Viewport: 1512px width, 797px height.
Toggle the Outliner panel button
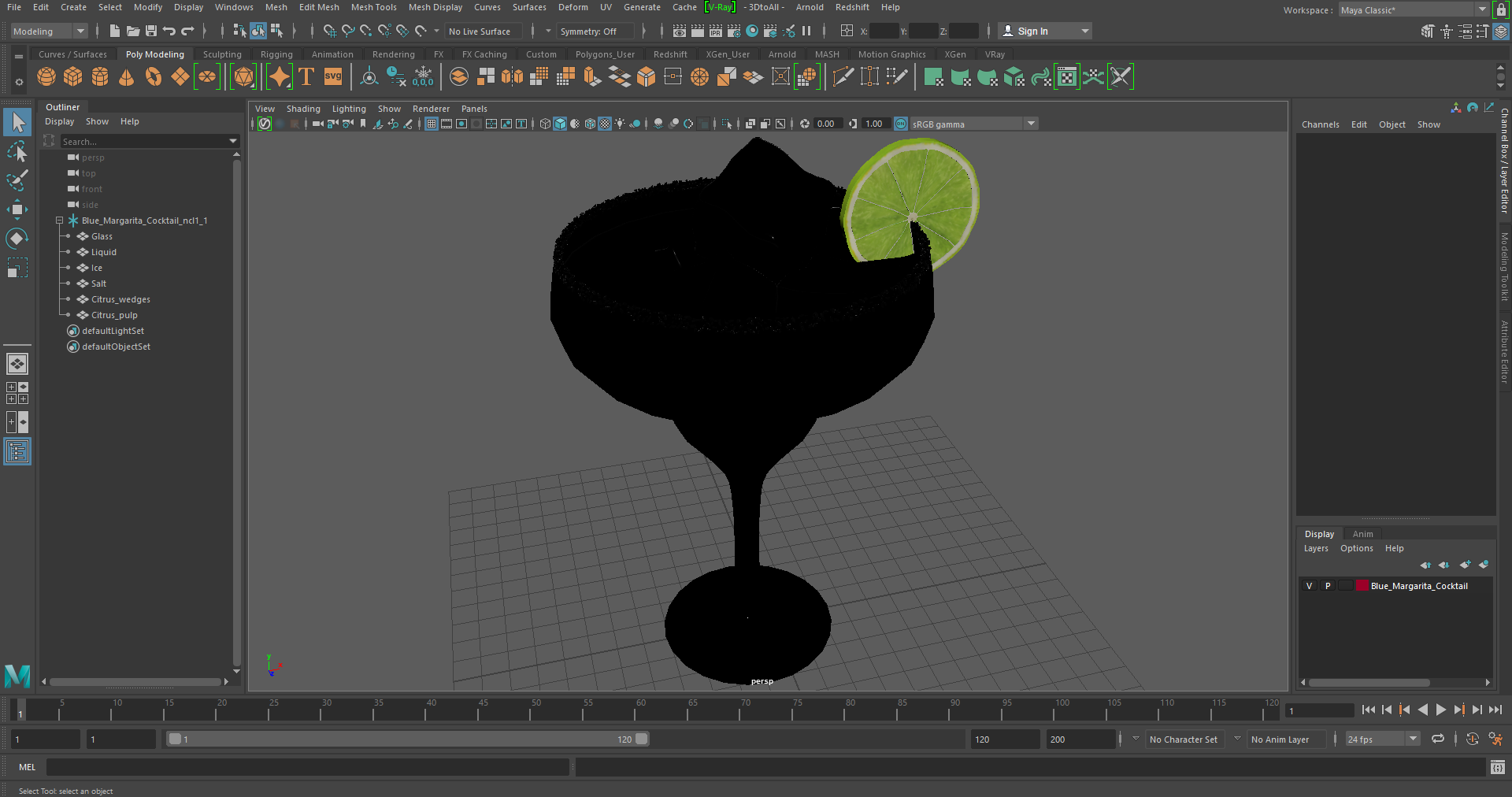tap(17, 451)
